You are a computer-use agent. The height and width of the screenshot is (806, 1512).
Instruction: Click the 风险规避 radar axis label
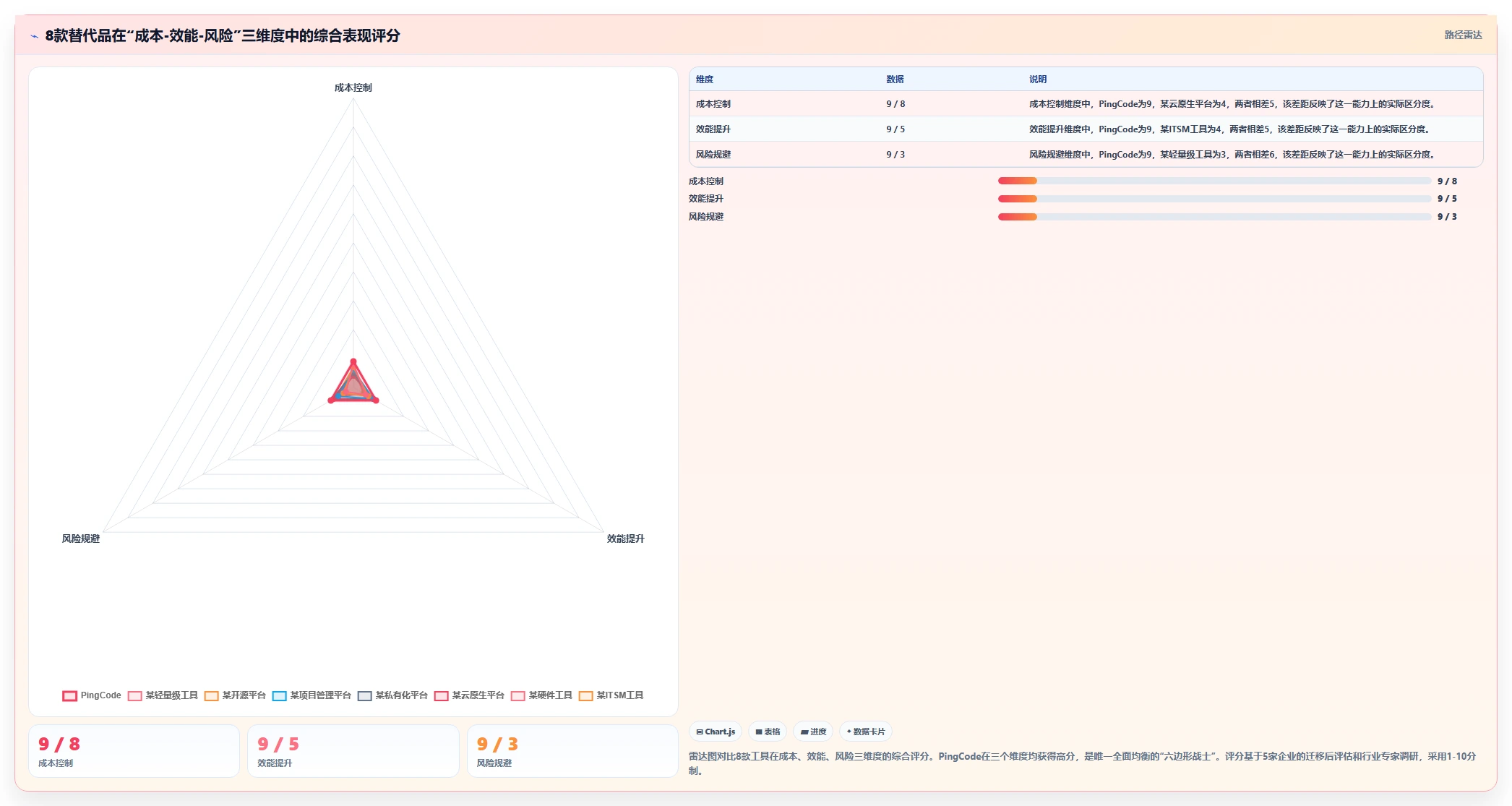click(x=81, y=539)
